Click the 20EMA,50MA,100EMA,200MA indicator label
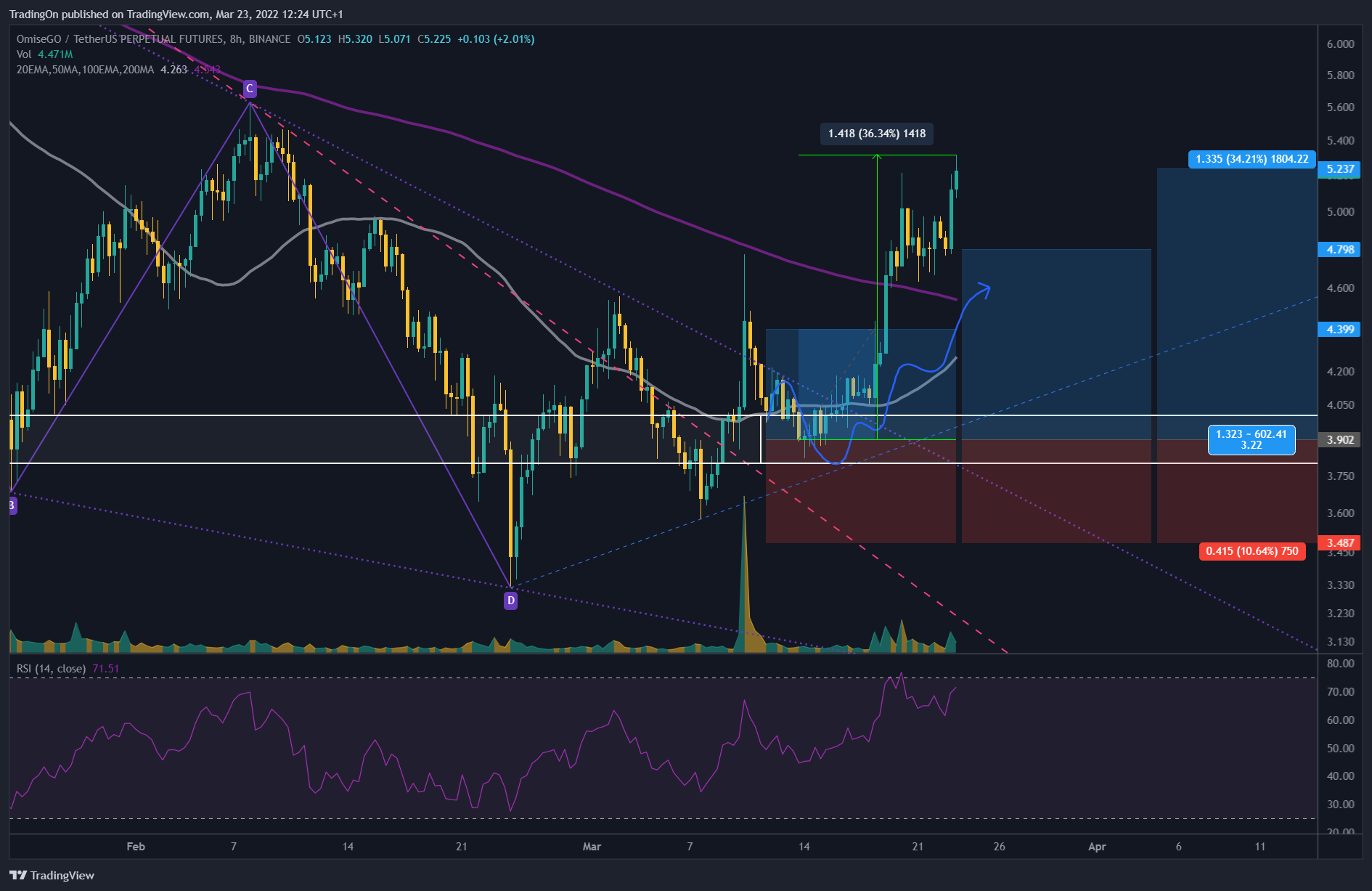Viewport: 1372px width, 891px height. [x=85, y=70]
